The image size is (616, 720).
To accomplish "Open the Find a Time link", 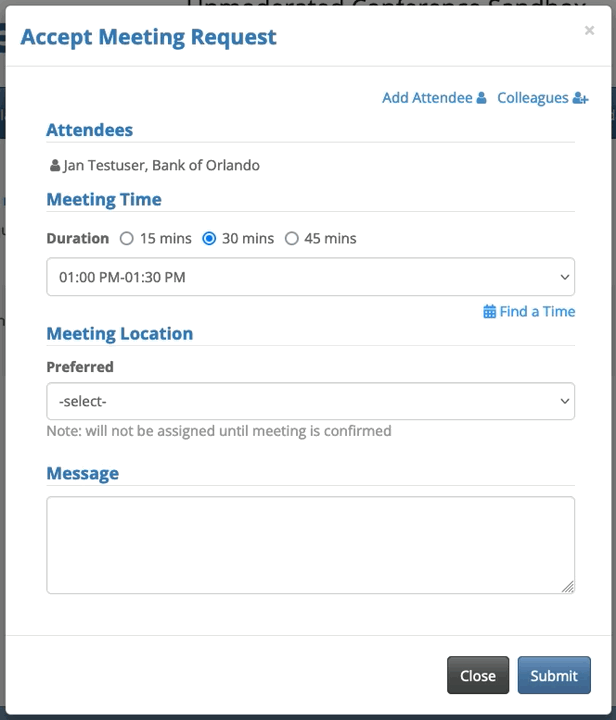I will [537, 312].
